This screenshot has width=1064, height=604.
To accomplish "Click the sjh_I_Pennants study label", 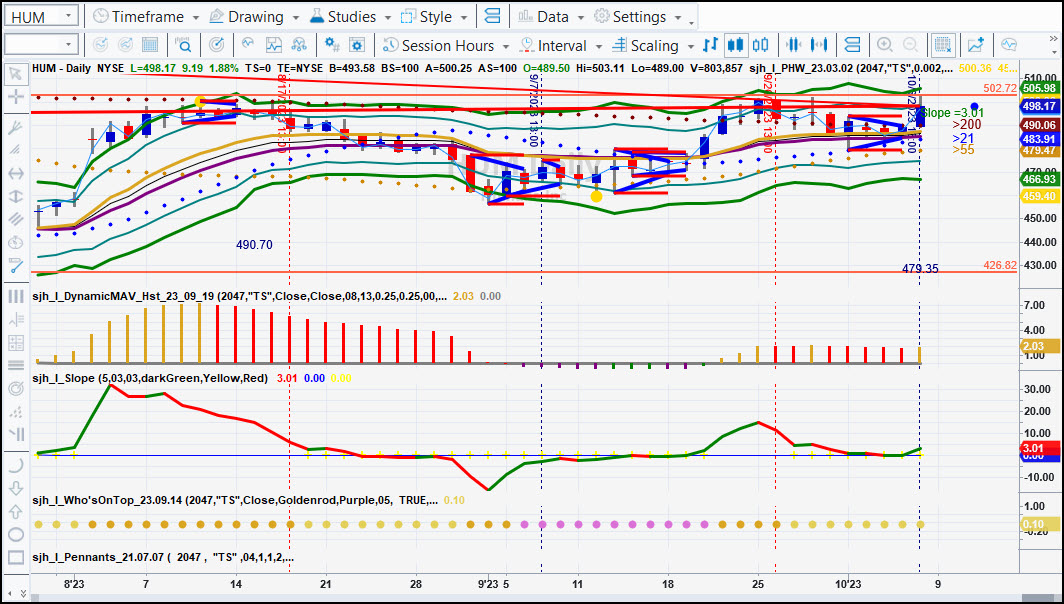I will 163,557.
